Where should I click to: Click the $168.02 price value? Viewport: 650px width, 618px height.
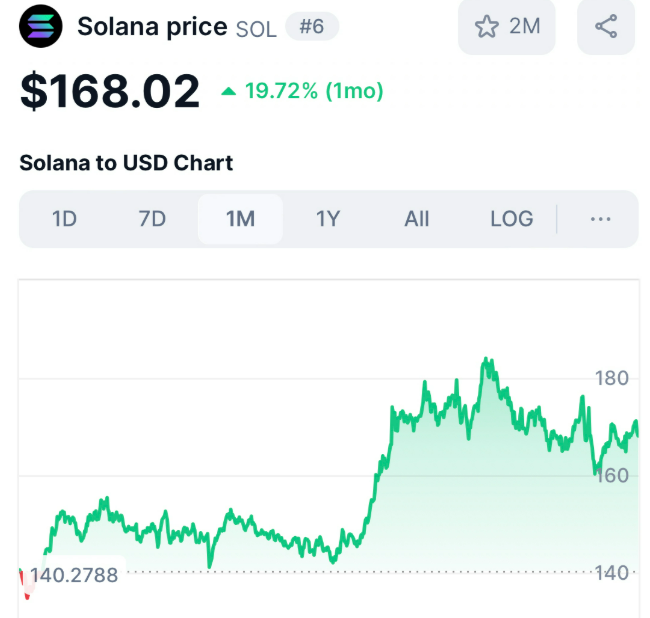110,91
